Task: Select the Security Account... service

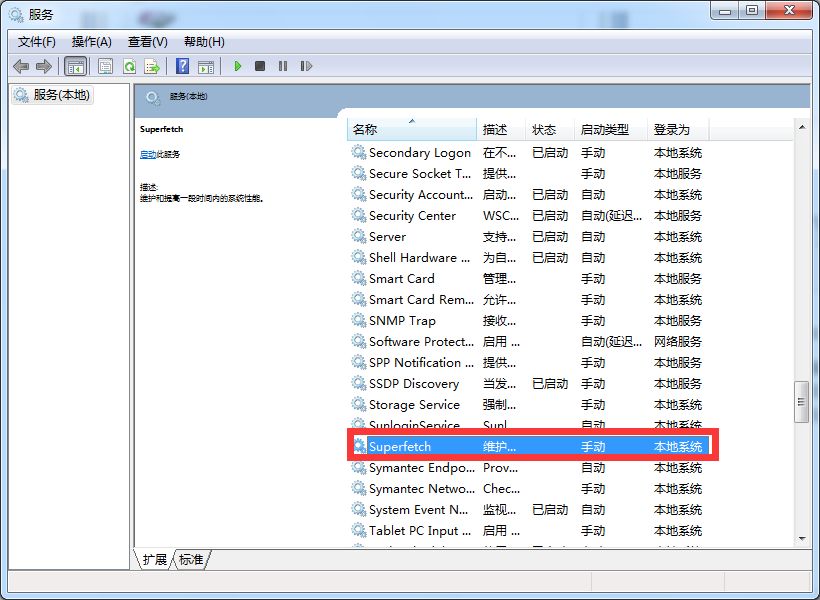Action: point(528,195)
